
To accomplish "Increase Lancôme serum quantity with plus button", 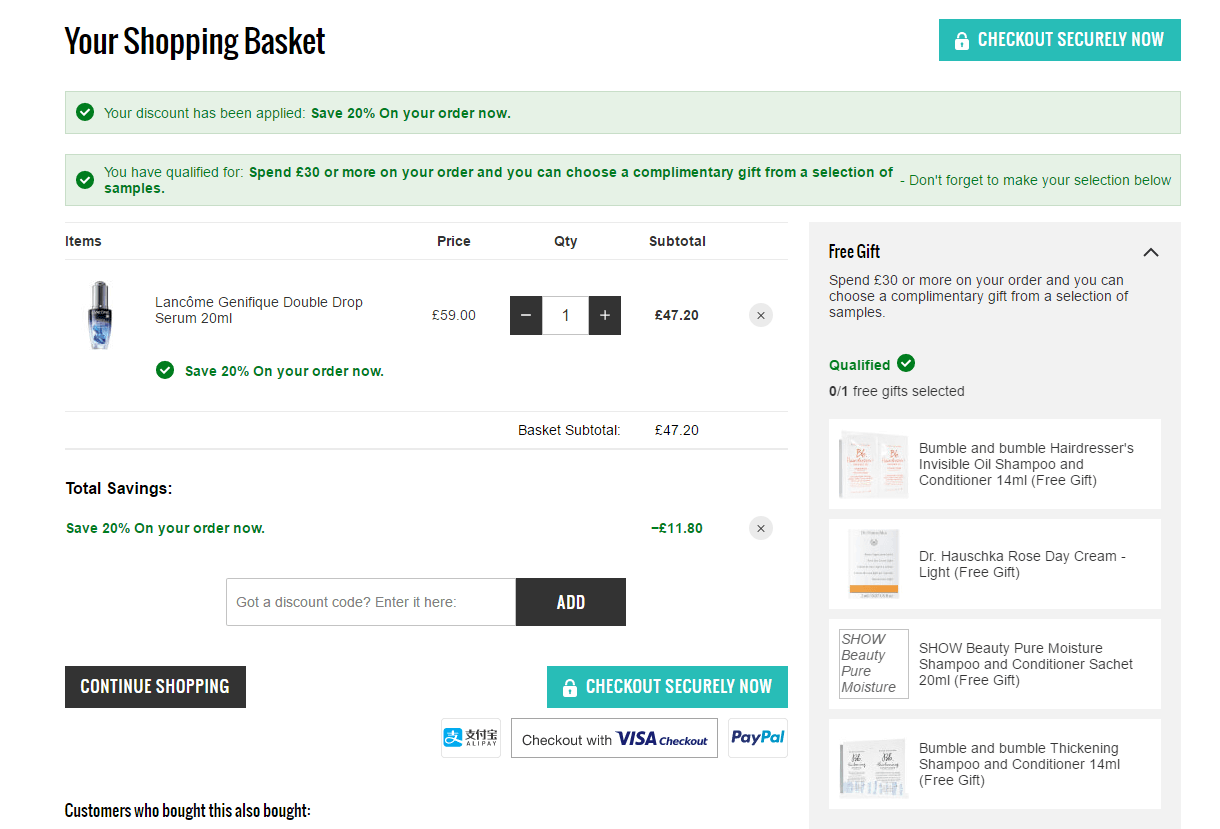I will click(604, 315).
